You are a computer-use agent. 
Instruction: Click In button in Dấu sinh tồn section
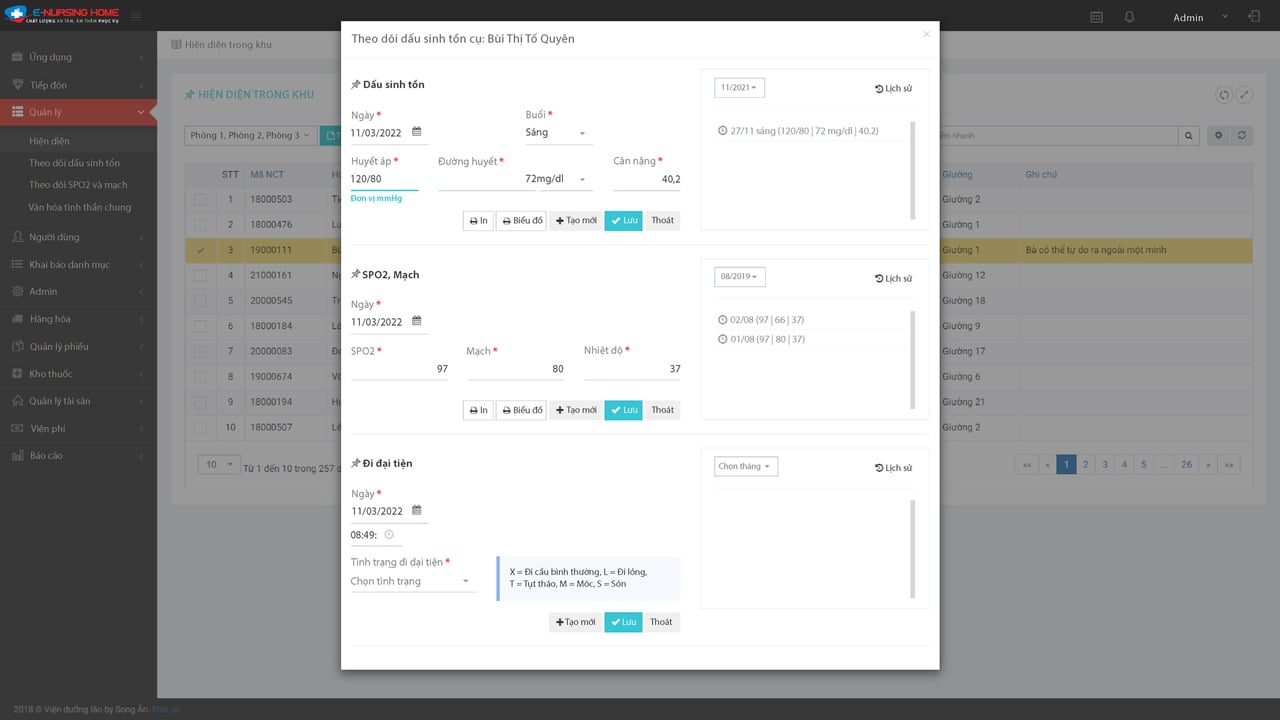(x=478, y=220)
